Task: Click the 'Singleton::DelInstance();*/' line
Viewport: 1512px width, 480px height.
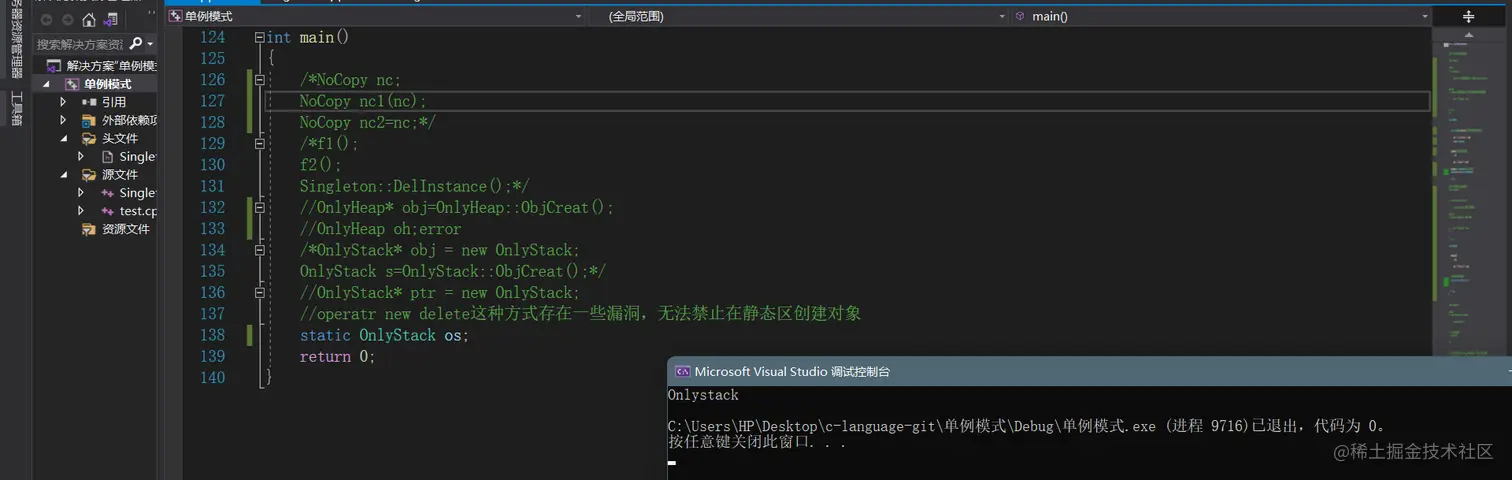Action: click(x=414, y=186)
